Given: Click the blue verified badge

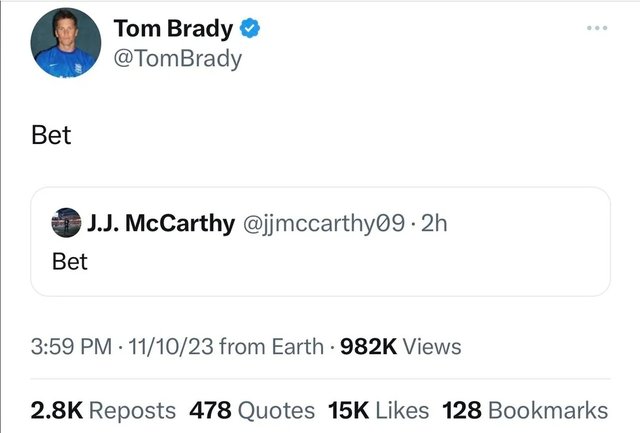Looking at the screenshot, I should coord(251,27).
